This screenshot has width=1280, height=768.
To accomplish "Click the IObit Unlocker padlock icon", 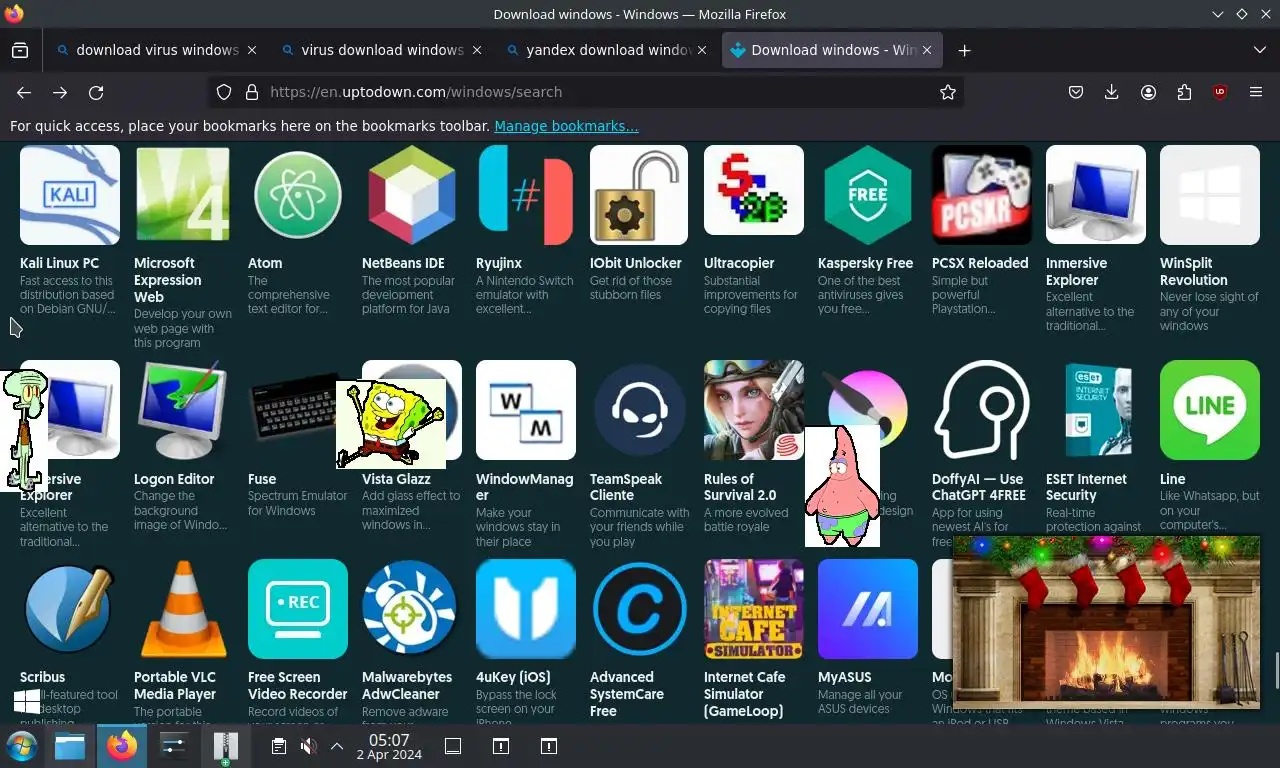I will coord(640,195).
